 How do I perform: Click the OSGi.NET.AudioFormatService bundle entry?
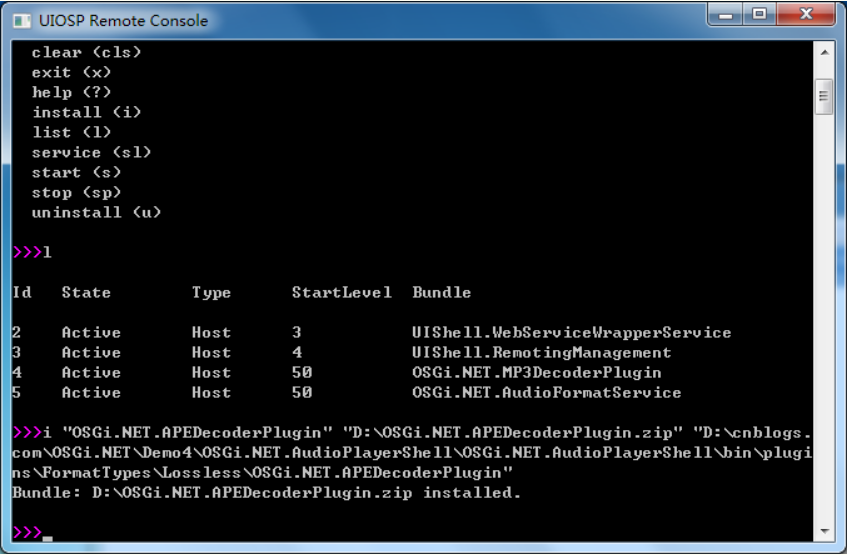[x=546, y=392]
